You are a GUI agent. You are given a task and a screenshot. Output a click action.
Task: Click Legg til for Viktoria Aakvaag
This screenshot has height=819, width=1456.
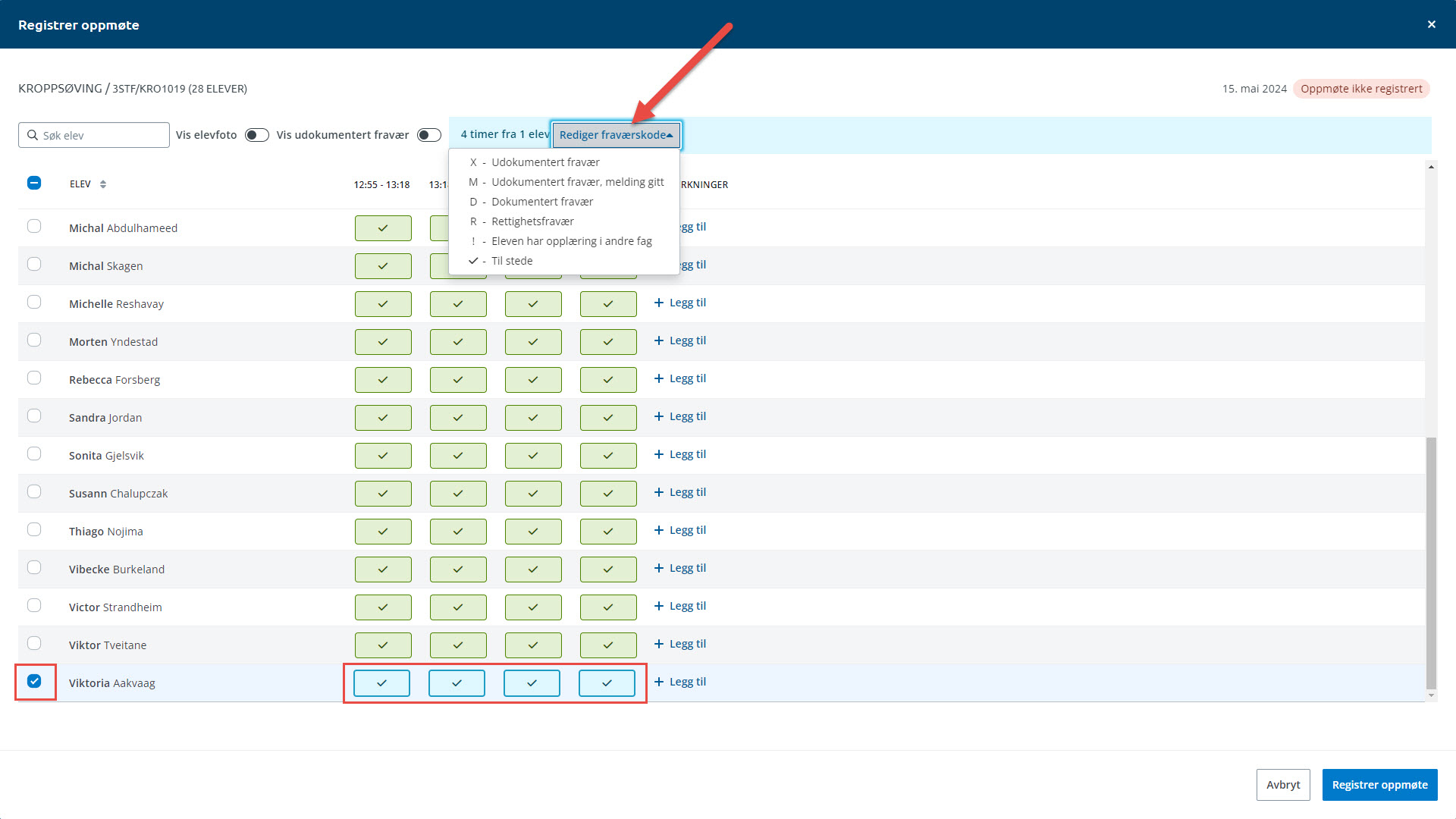click(x=680, y=682)
